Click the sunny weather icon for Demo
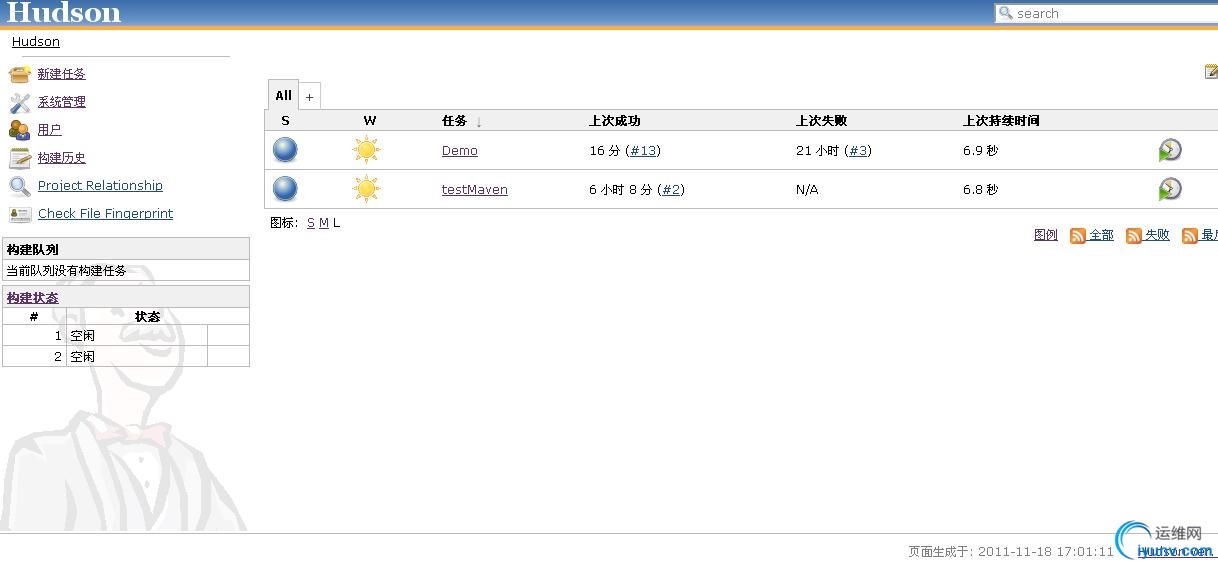The image size is (1218, 567). click(x=367, y=150)
